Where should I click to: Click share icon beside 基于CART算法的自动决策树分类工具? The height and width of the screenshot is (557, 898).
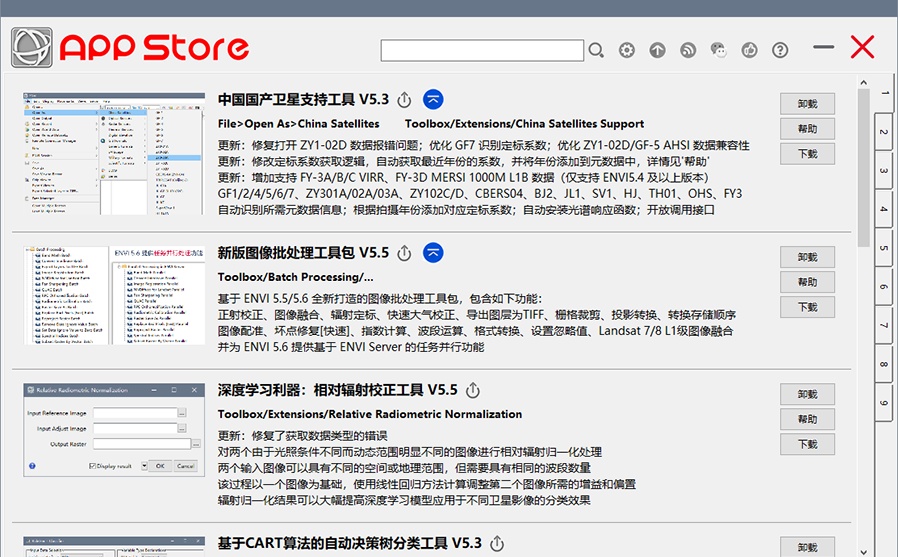coord(497,543)
